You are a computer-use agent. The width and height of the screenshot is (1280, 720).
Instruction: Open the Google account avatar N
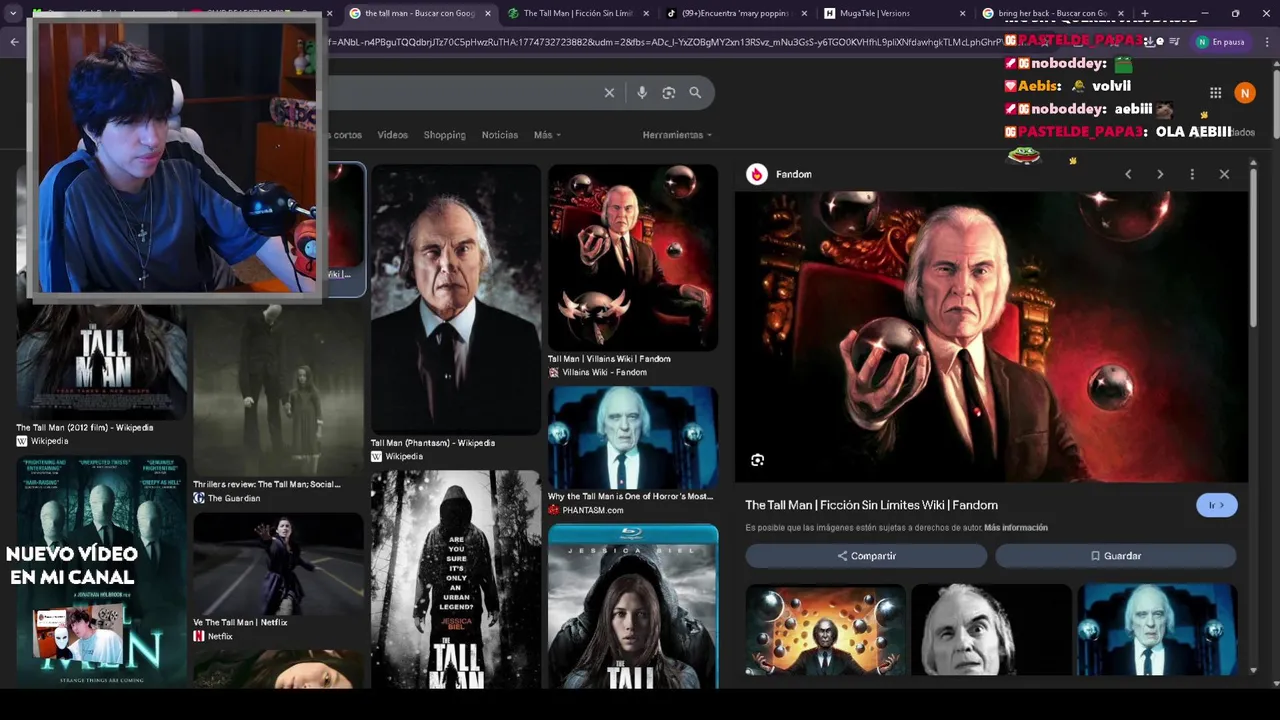tap(1245, 93)
